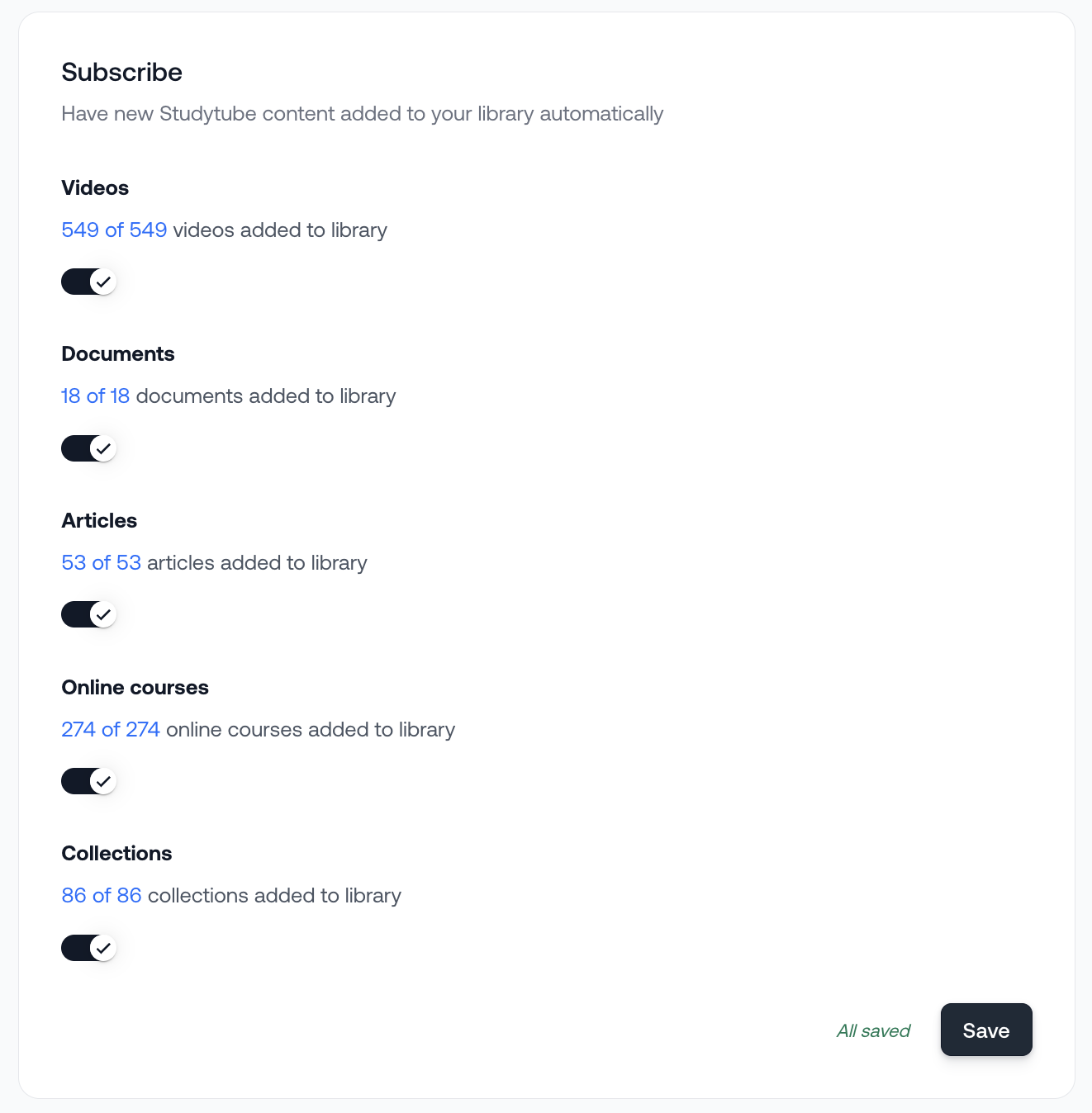Screen dimensions: 1092x1113
Task: Turn off the Videos subscription toggle
Action: point(88,282)
